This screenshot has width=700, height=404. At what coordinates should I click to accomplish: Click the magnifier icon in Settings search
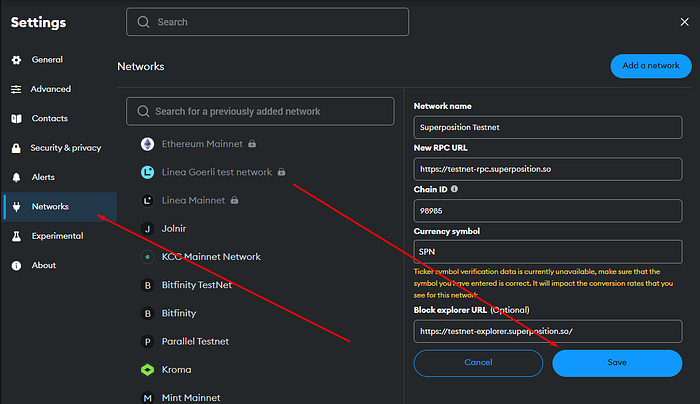(143, 22)
